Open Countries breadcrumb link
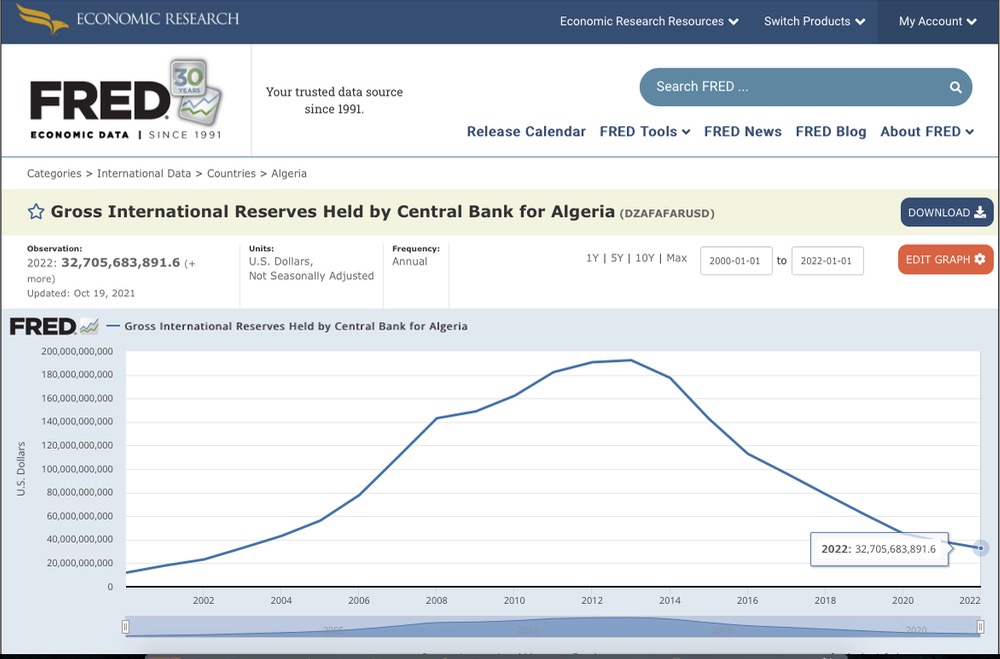This screenshot has height=659, width=1000. pos(231,173)
